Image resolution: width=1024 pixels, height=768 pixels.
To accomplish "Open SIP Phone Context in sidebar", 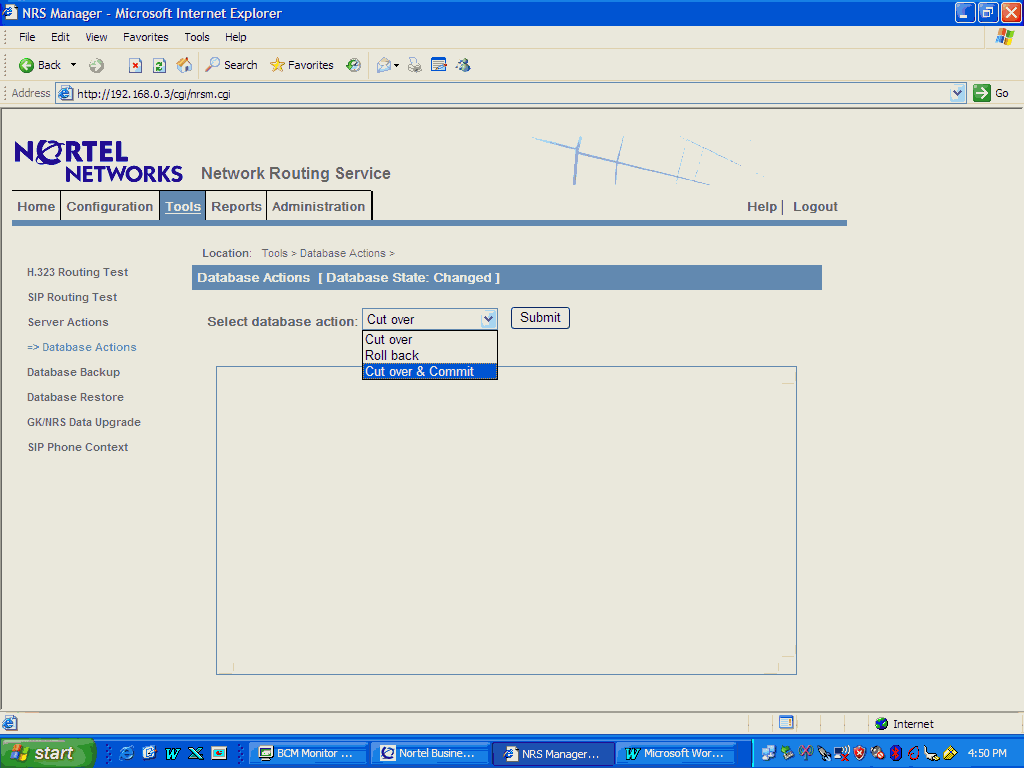I will (78, 447).
